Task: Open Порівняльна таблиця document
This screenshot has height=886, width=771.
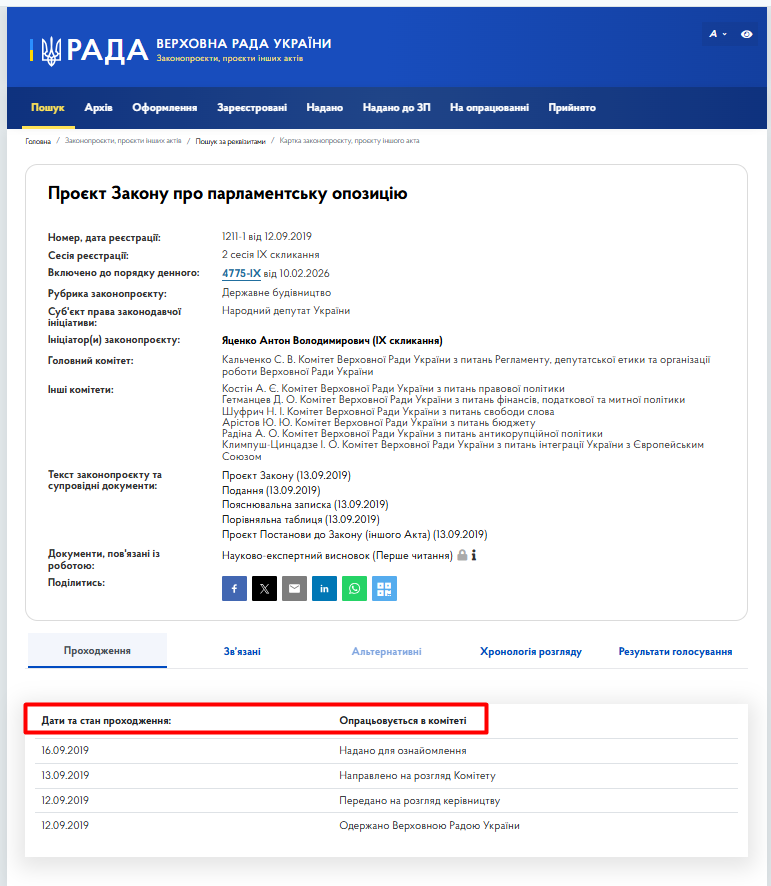Action: pyautogui.click(x=301, y=519)
